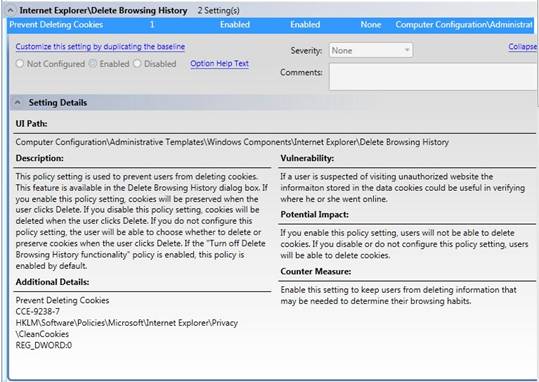Click the Potential Impact heading

pos(315,215)
